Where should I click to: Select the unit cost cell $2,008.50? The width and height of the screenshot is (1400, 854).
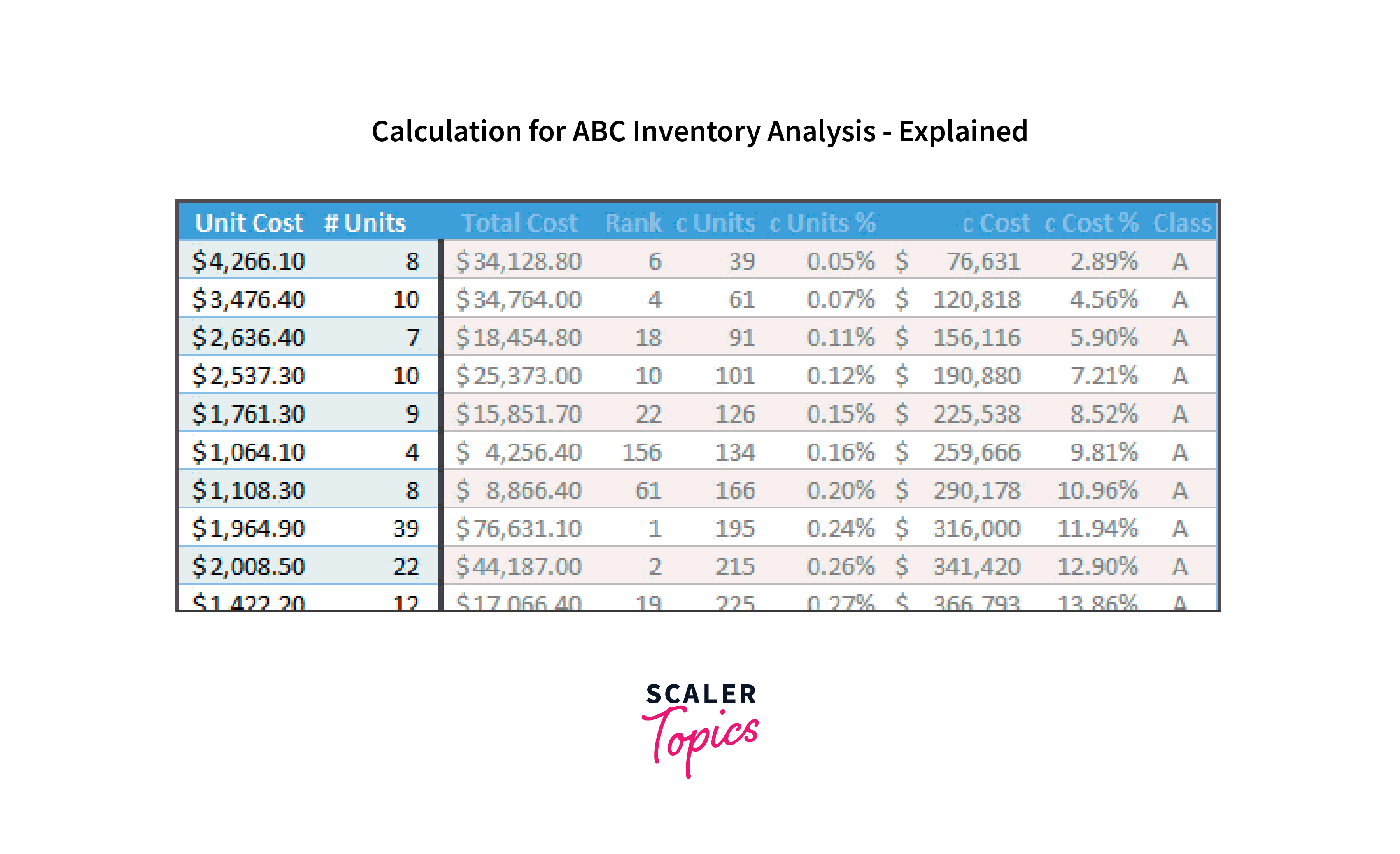pyautogui.click(x=248, y=566)
